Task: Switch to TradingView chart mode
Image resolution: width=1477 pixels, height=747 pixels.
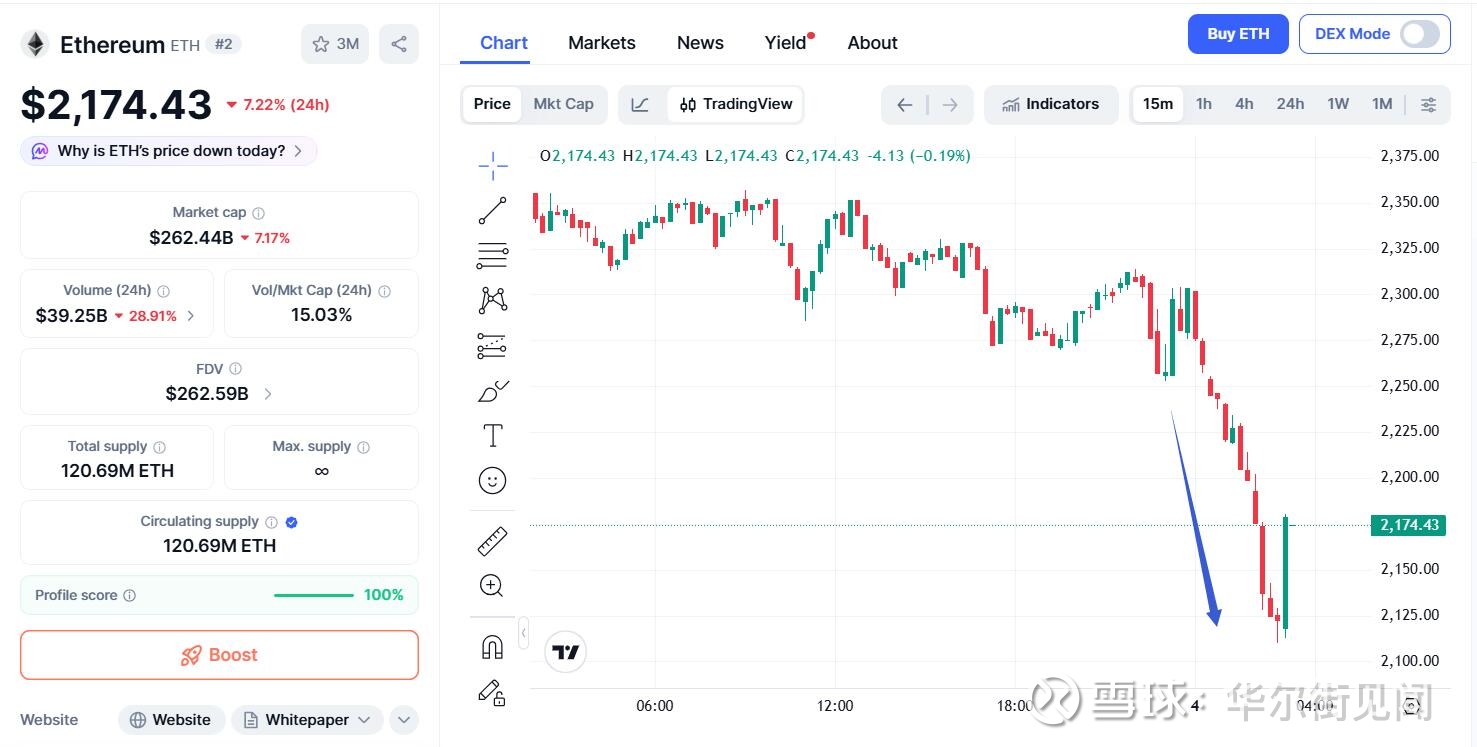Action: [735, 104]
